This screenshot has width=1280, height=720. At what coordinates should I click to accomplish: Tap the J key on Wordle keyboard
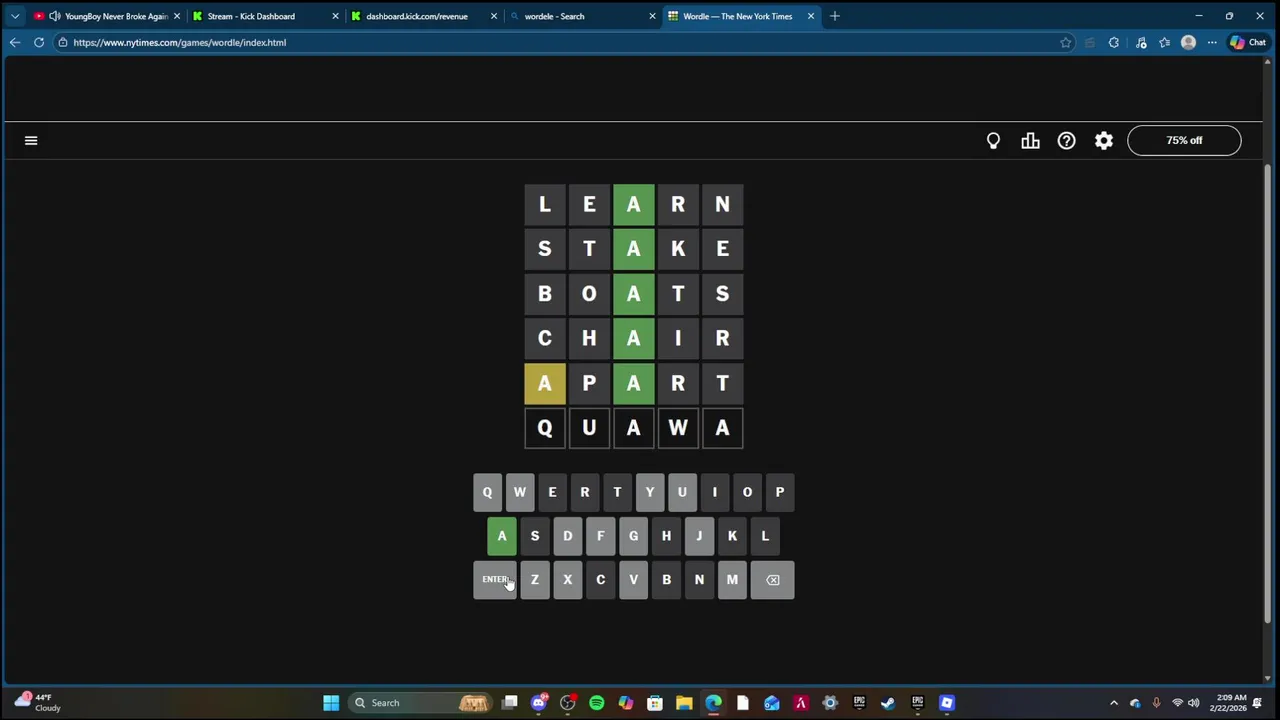tap(699, 536)
